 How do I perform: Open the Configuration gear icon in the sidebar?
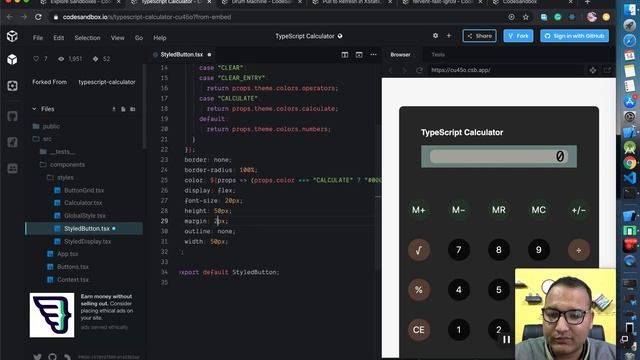coord(12,86)
